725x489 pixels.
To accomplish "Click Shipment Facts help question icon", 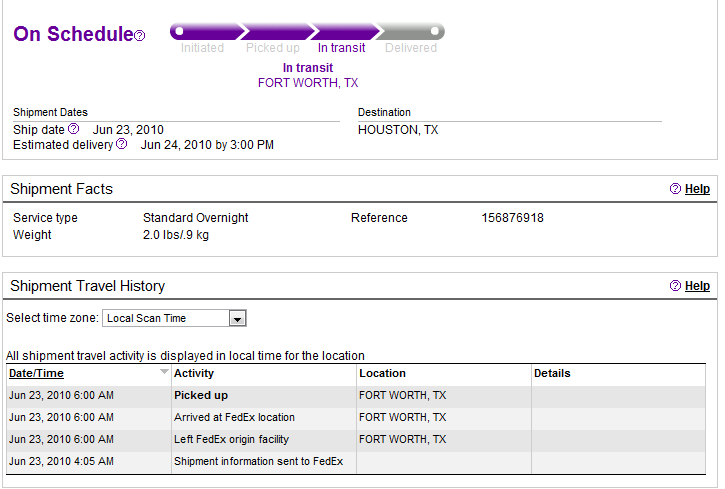I will click(675, 189).
